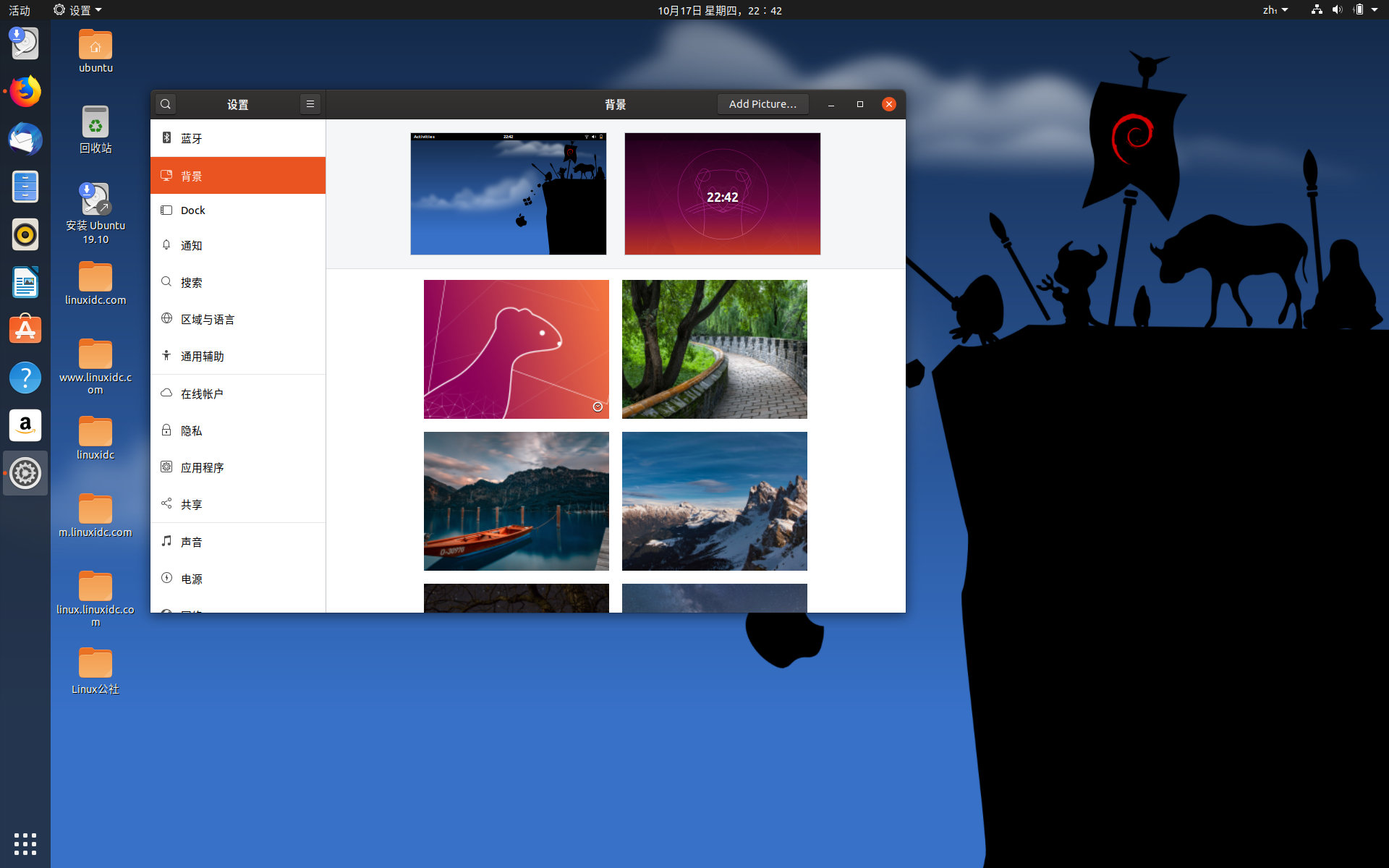Expand the system status menu arrow
Image resolution: width=1389 pixels, height=868 pixels.
tap(1375, 10)
